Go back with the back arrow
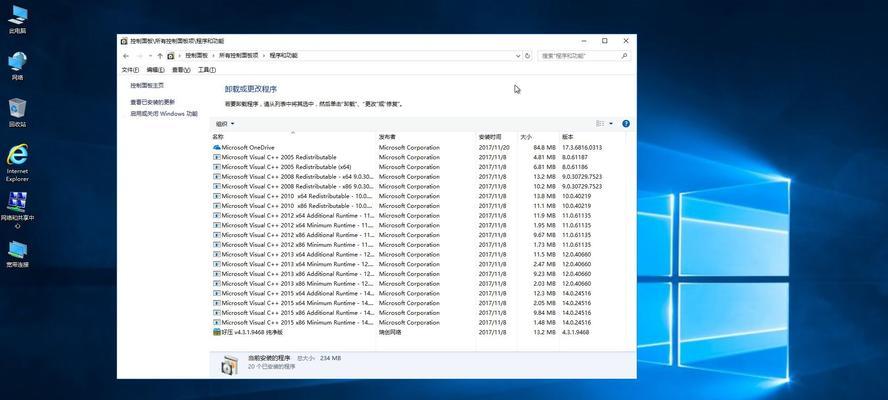Image resolution: width=888 pixels, height=400 pixels. point(126,56)
